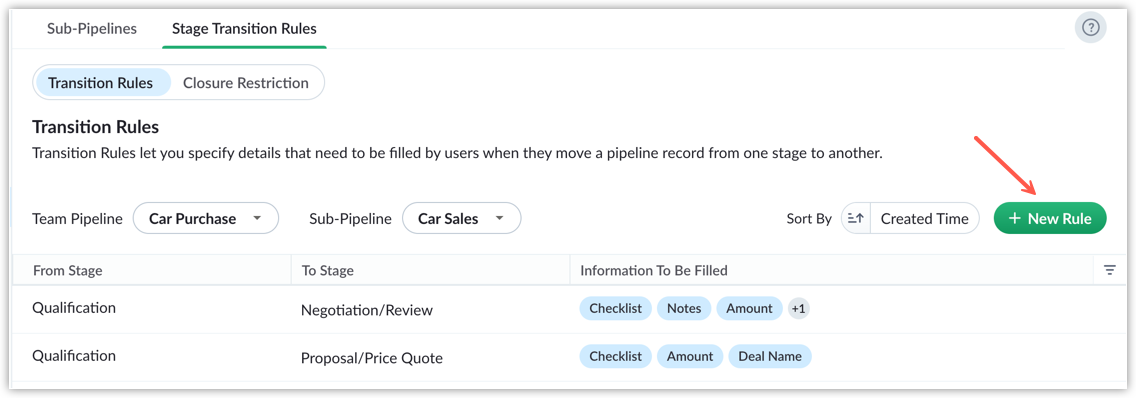Image resolution: width=1136 pixels, height=398 pixels.
Task: Click the Notes tag in first rule
Action: [x=684, y=308]
